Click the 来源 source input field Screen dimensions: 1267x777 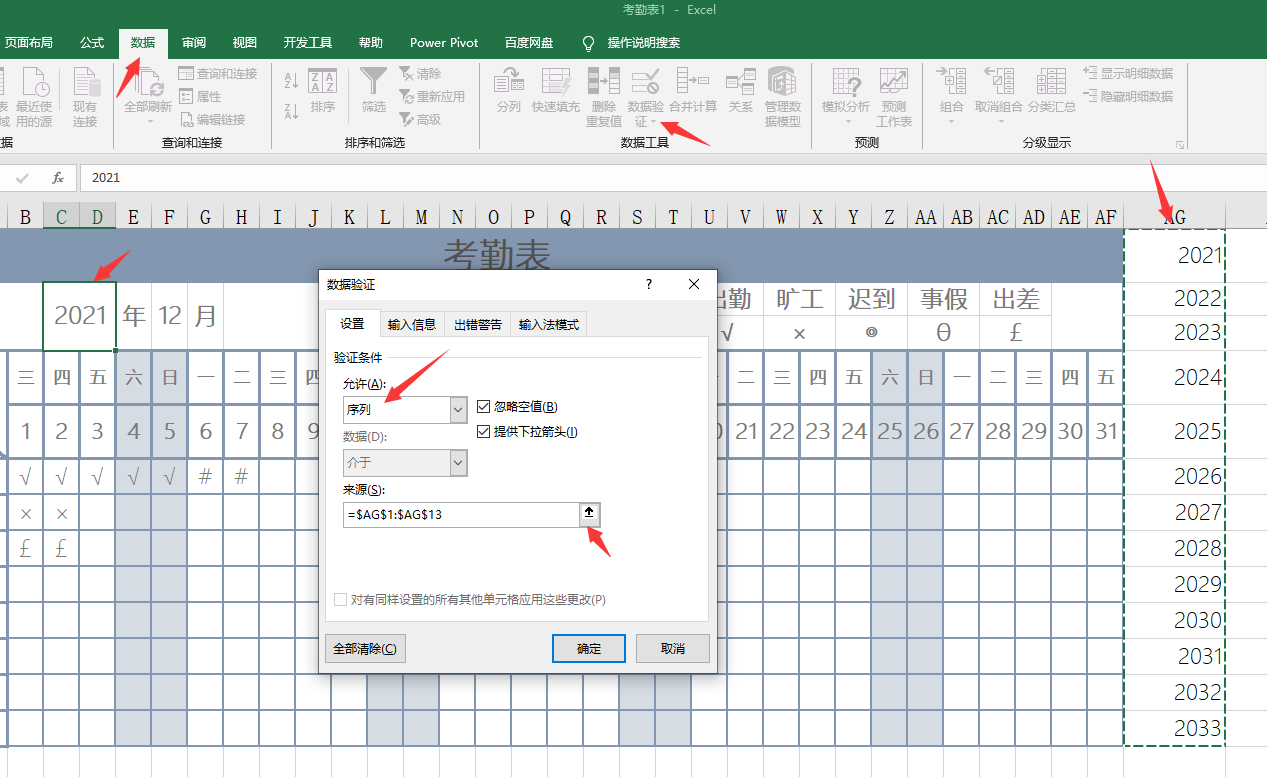(x=460, y=514)
